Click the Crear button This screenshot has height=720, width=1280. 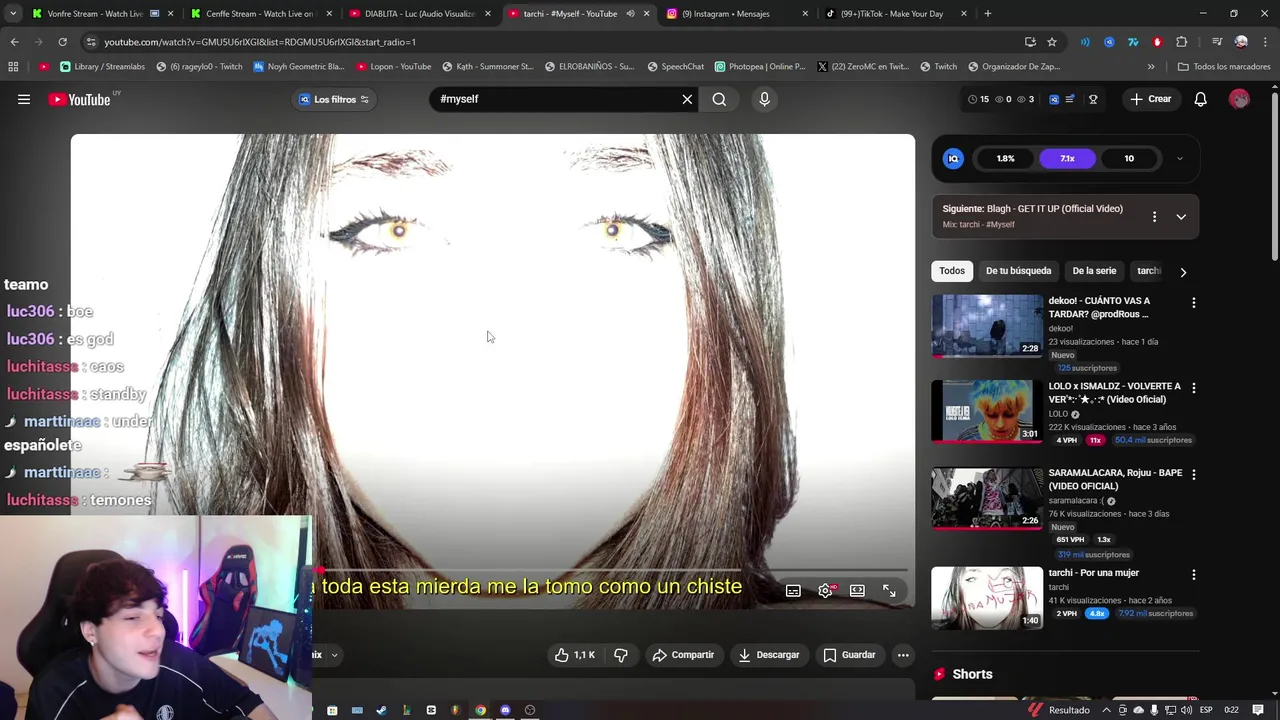pyautogui.click(x=1151, y=99)
